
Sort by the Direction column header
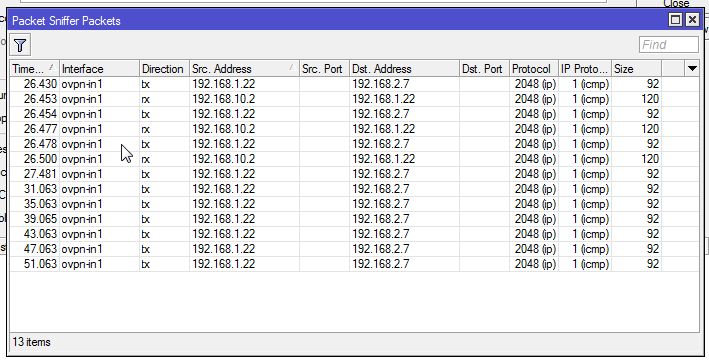click(164, 69)
